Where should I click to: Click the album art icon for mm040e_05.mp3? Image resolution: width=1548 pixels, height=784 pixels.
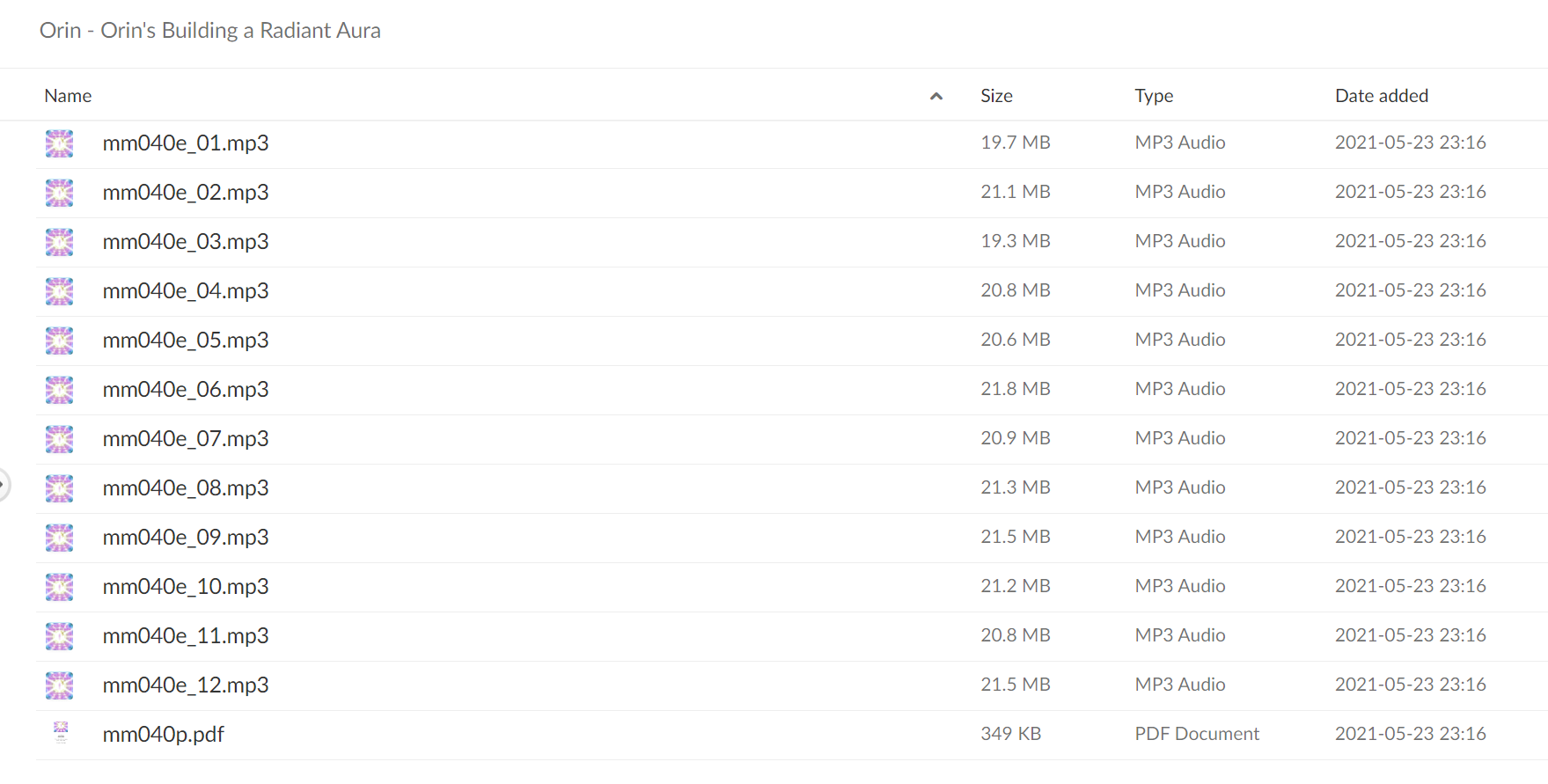pos(60,341)
